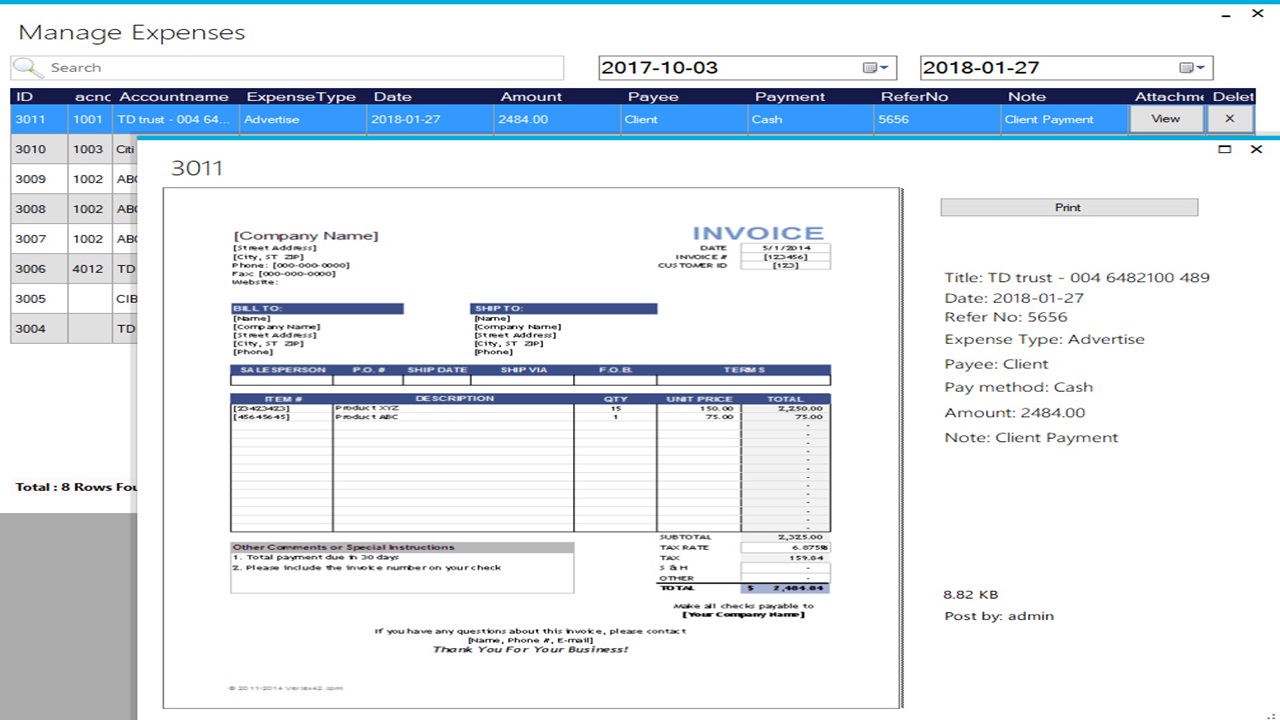
Task: Sort the grid by the Amount column
Action: tap(531, 96)
